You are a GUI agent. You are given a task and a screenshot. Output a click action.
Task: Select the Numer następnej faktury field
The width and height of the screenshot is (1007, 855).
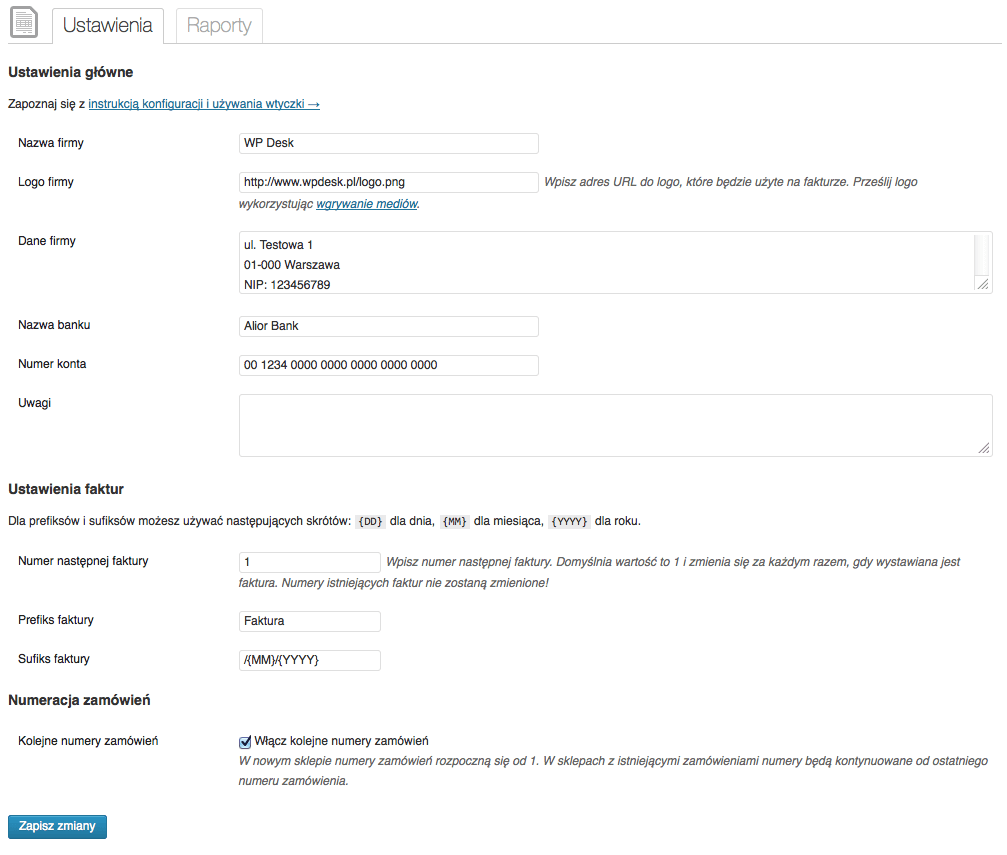coord(310,562)
